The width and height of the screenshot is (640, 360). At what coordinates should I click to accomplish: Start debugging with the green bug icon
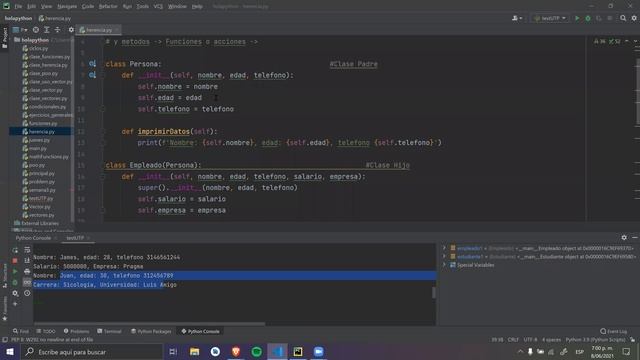[x=588, y=18]
